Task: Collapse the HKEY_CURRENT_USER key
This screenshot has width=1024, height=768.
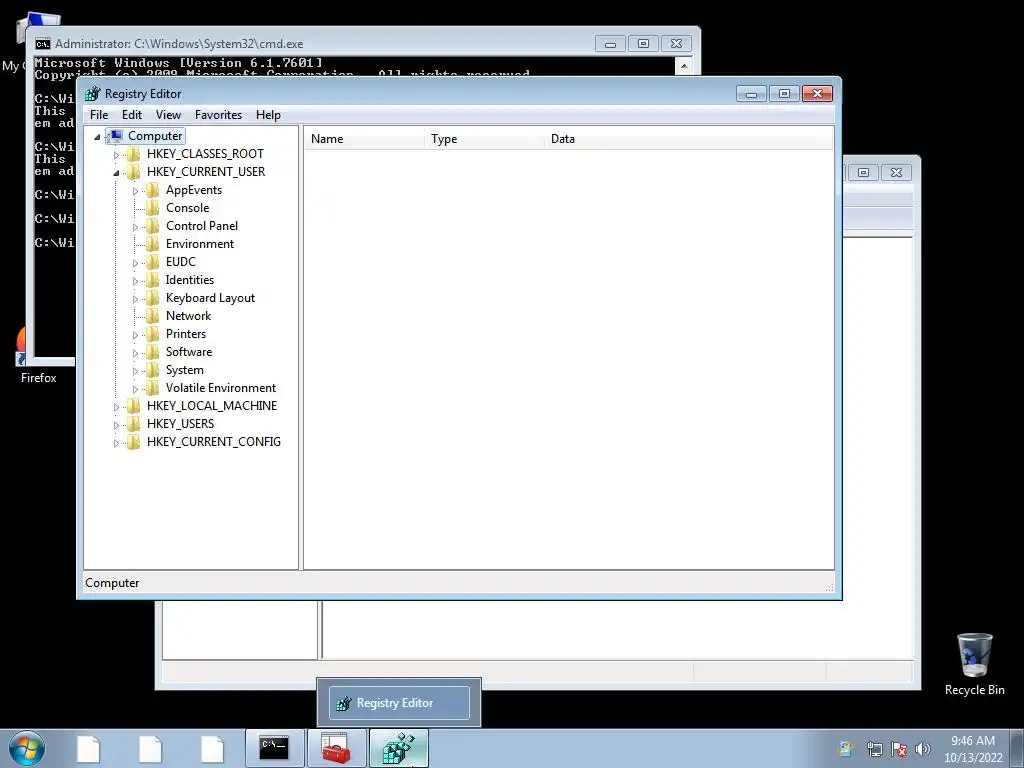Action: coord(116,173)
